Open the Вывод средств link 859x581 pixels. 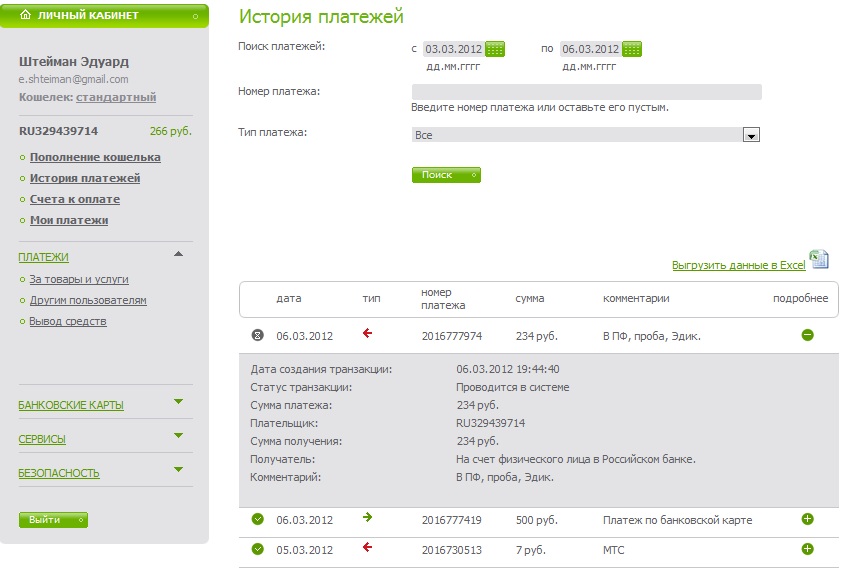point(68,321)
